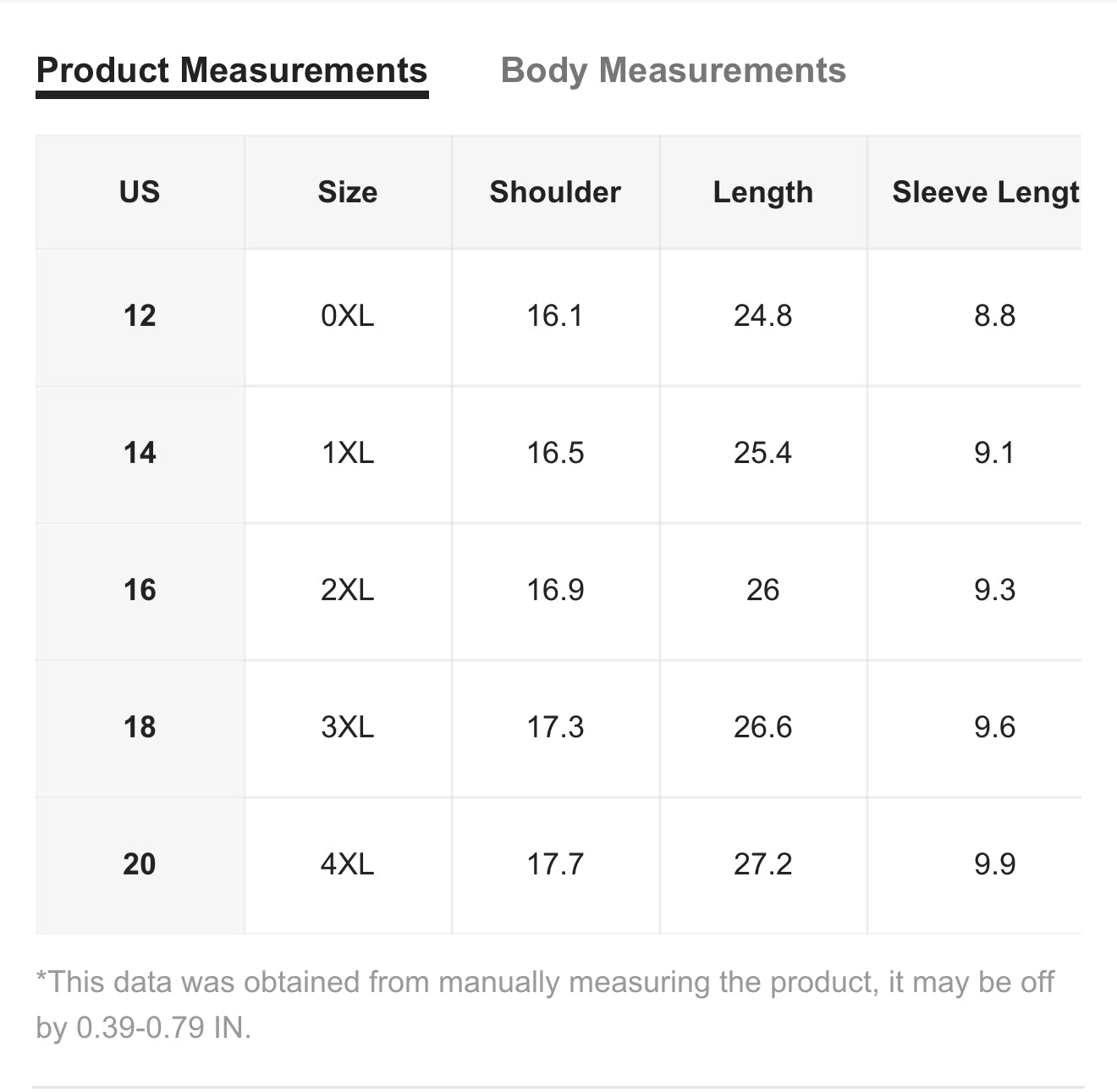This screenshot has width=1117, height=1092.
Task: Click the manual measuring disclaimer text
Action: (545, 1005)
